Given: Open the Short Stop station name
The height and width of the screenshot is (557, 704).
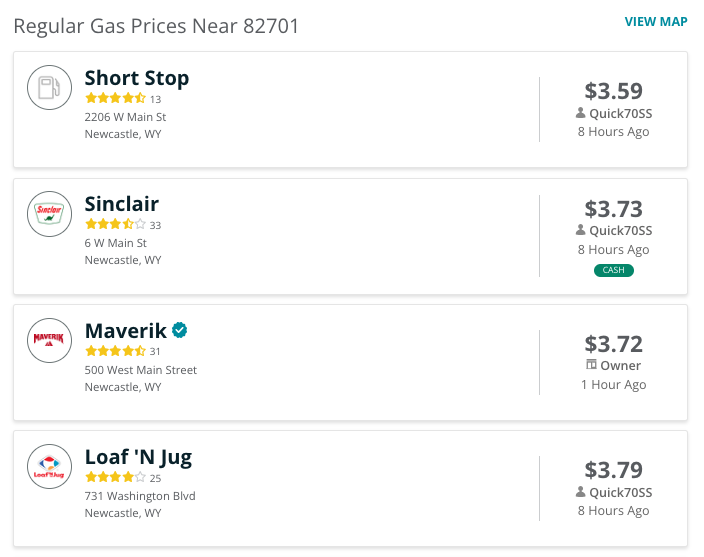Looking at the screenshot, I should point(137,78).
